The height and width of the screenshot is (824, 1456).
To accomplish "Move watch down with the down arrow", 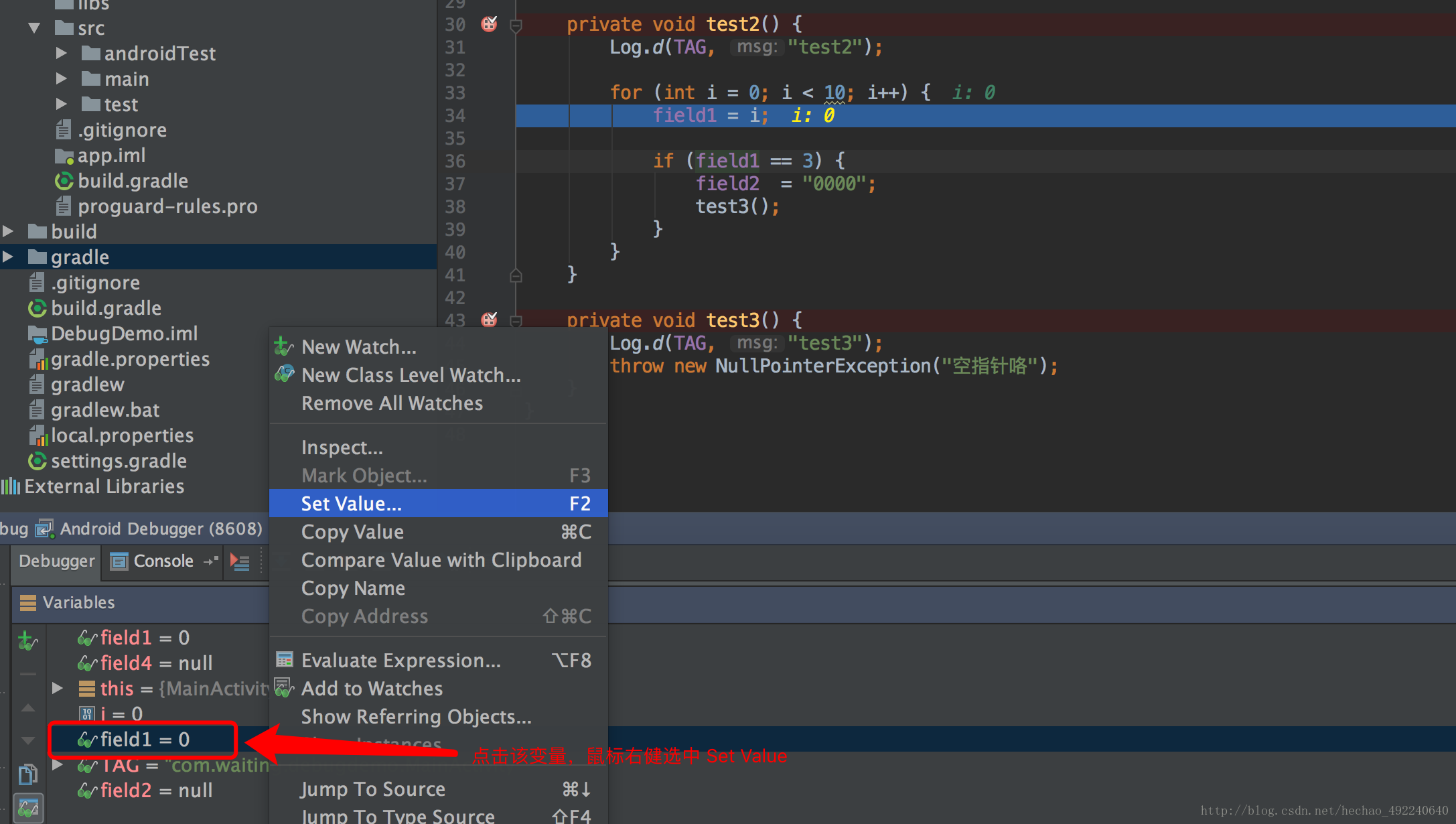I will coord(27,740).
